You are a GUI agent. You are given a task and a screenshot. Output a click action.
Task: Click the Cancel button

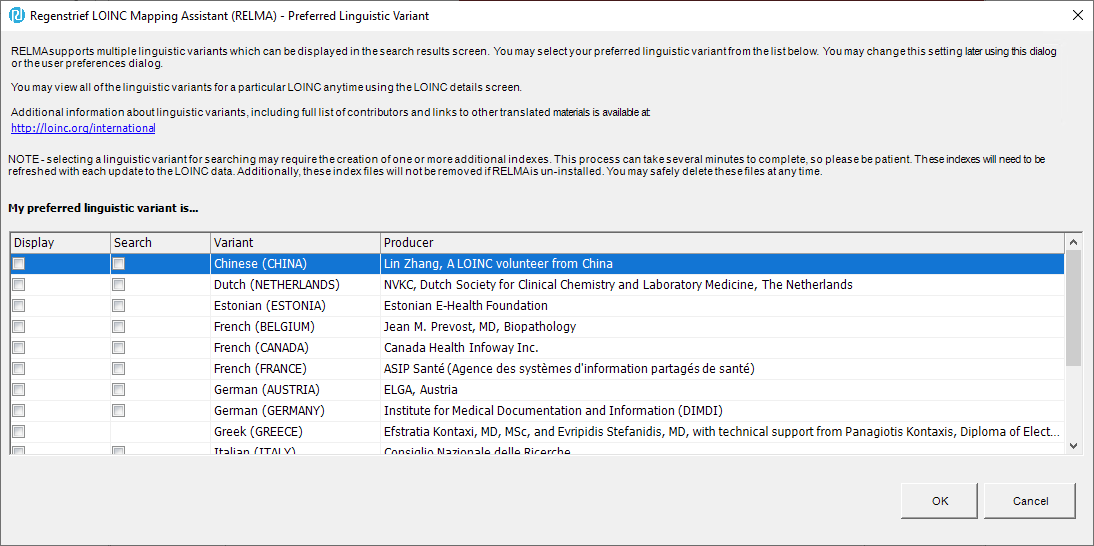pyautogui.click(x=1030, y=501)
